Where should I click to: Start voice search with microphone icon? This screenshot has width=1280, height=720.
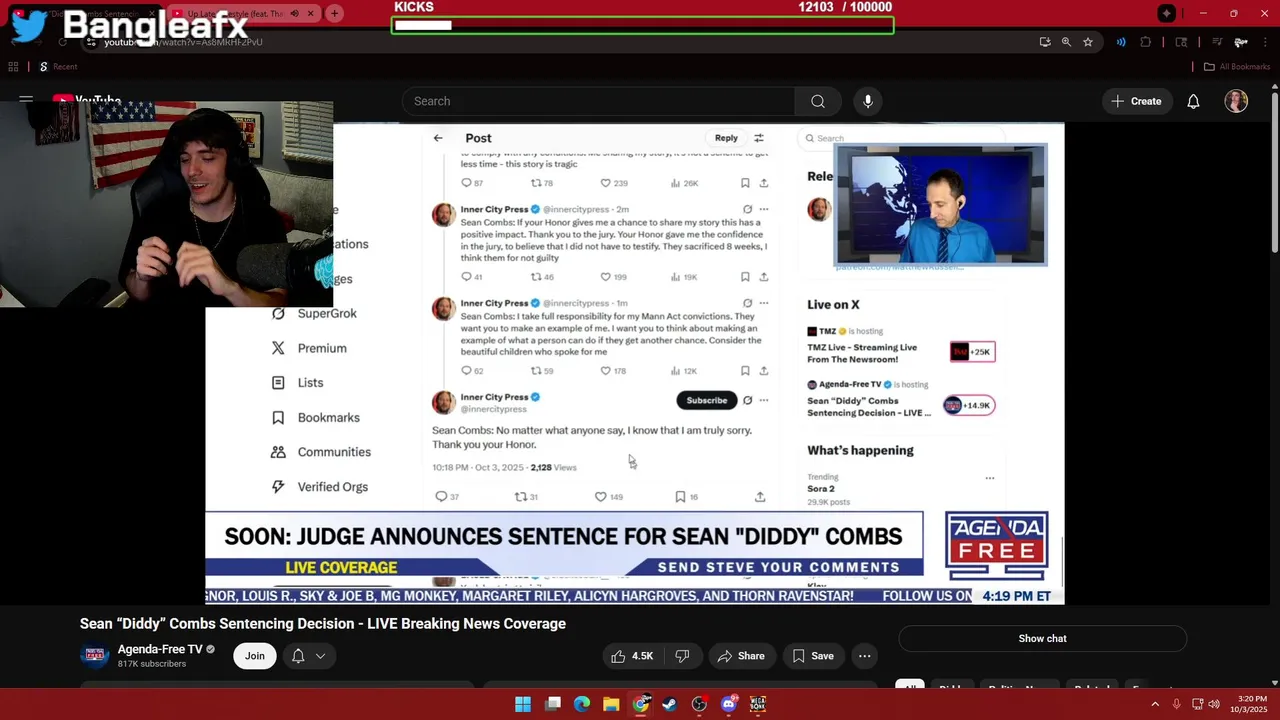tap(868, 101)
